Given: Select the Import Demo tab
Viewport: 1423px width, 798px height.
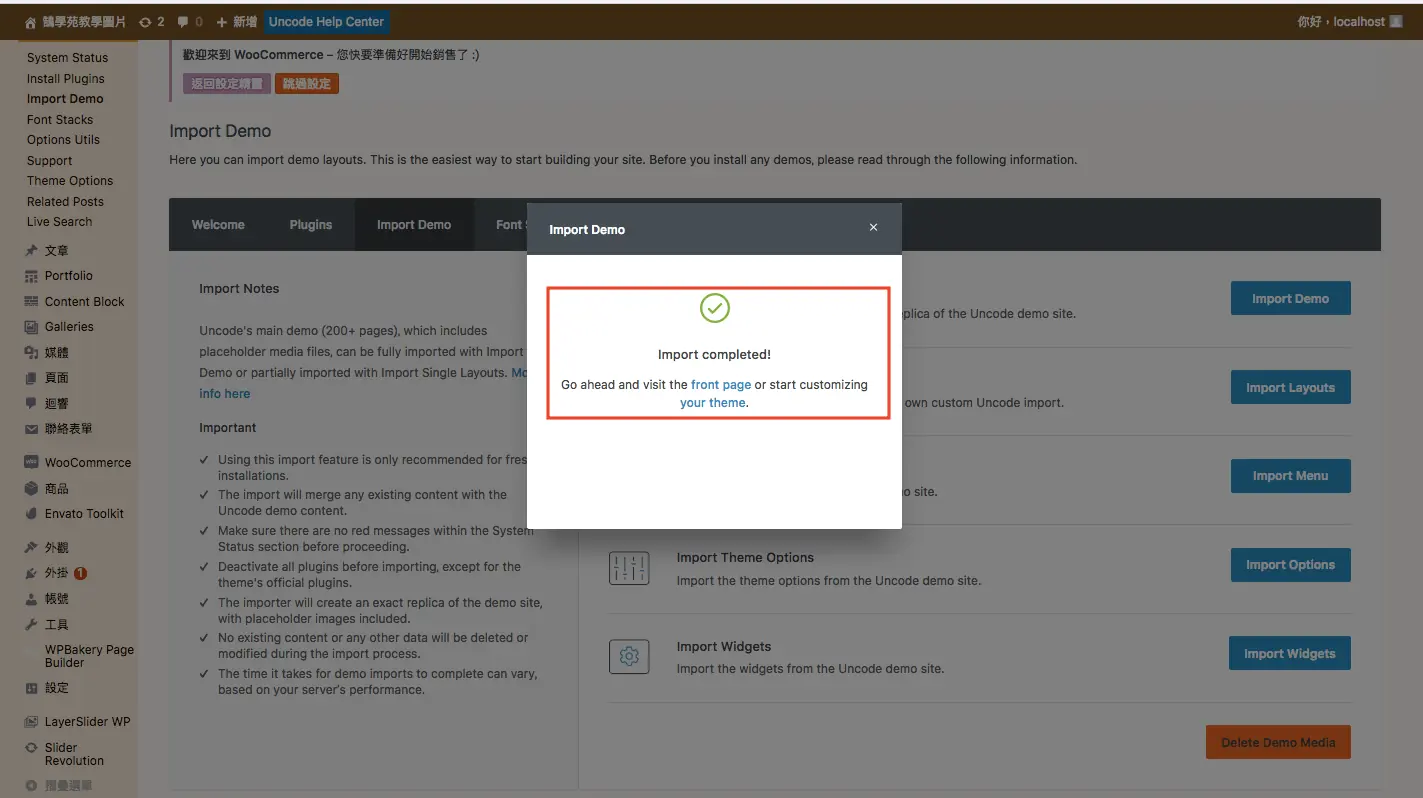Looking at the screenshot, I should click(x=414, y=225).
